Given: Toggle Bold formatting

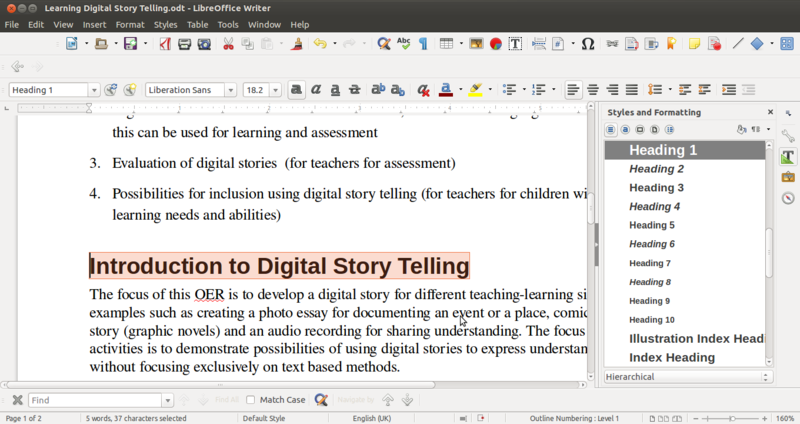Looking at the screenshot, I should pyautogui.click(x=296, y=90).
